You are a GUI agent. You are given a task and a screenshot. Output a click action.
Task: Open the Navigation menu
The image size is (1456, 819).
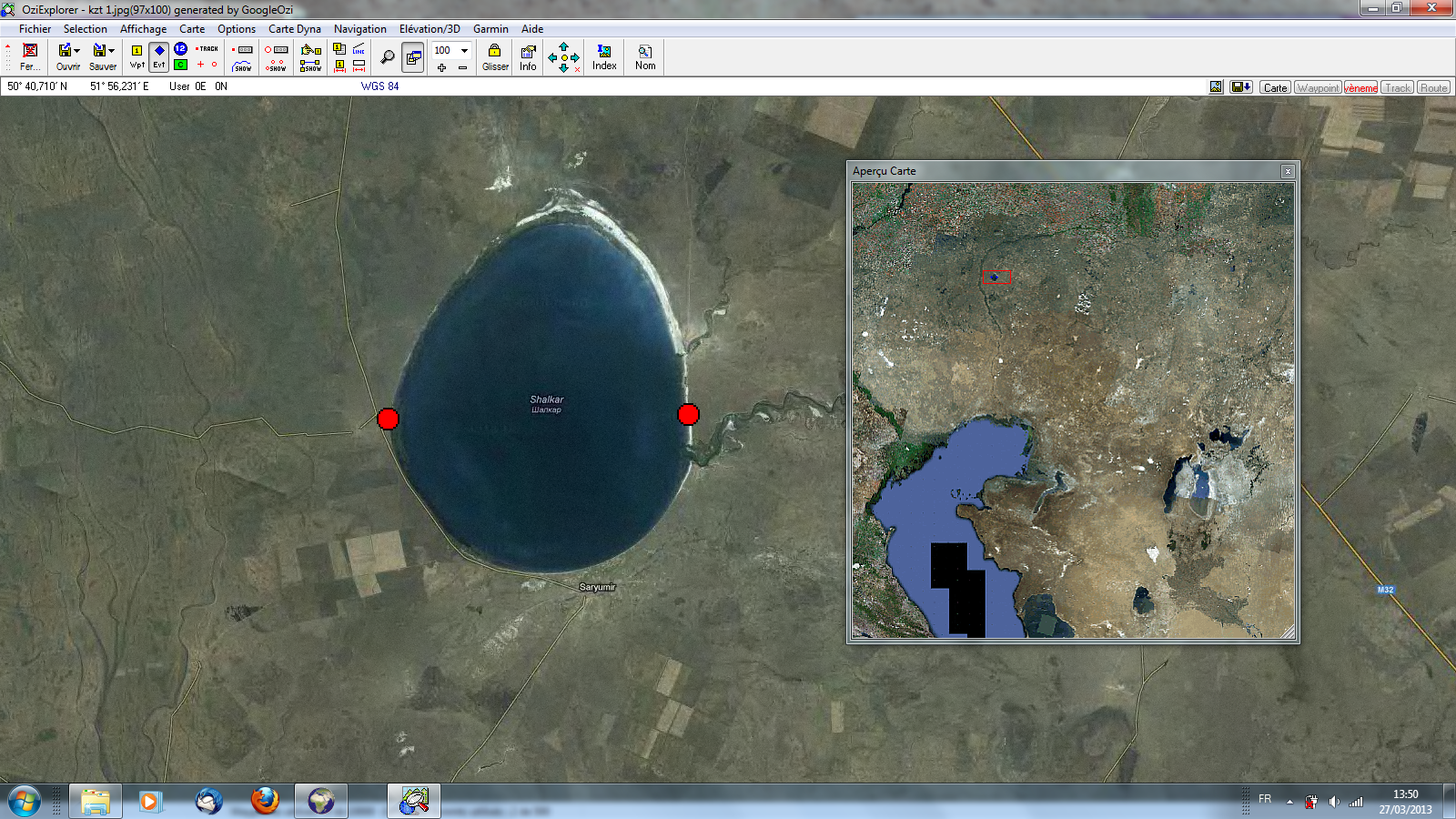[x=359, y=29]
